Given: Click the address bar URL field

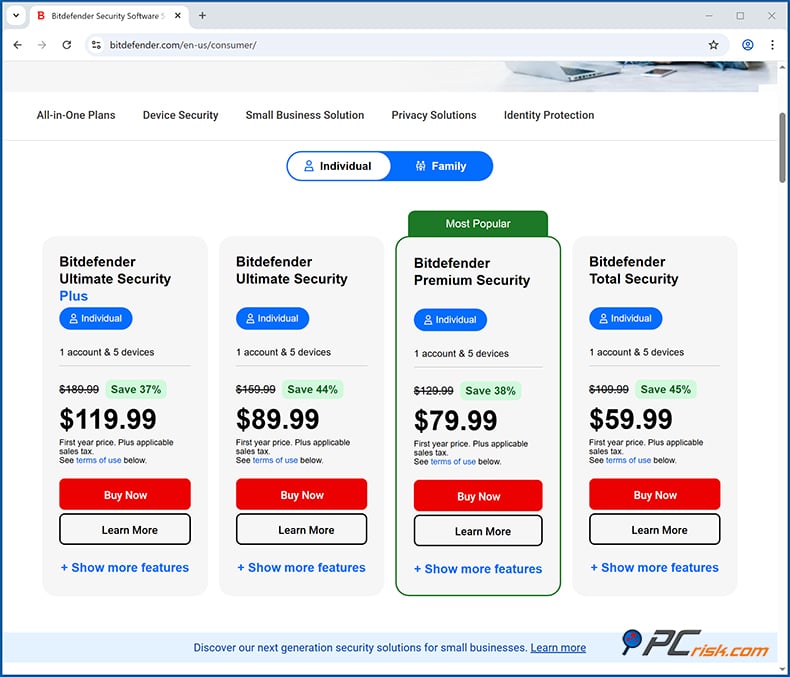Looking at the screenshot, I should (x=406, y=45).
